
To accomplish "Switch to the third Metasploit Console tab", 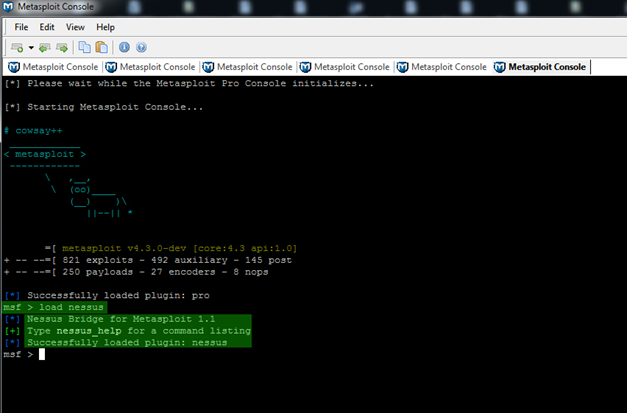I will point(248,67).
